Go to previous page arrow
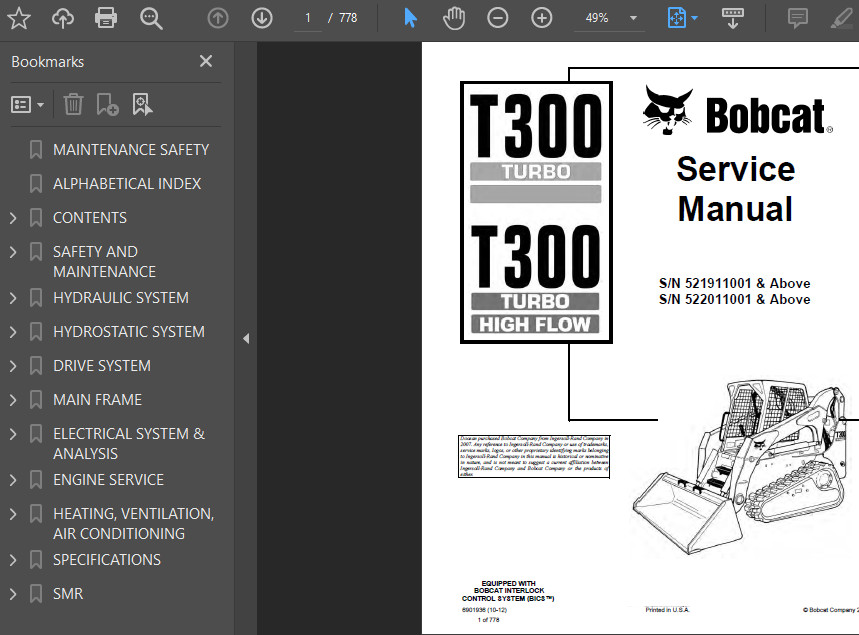The image size is (859, 635). 218,18
